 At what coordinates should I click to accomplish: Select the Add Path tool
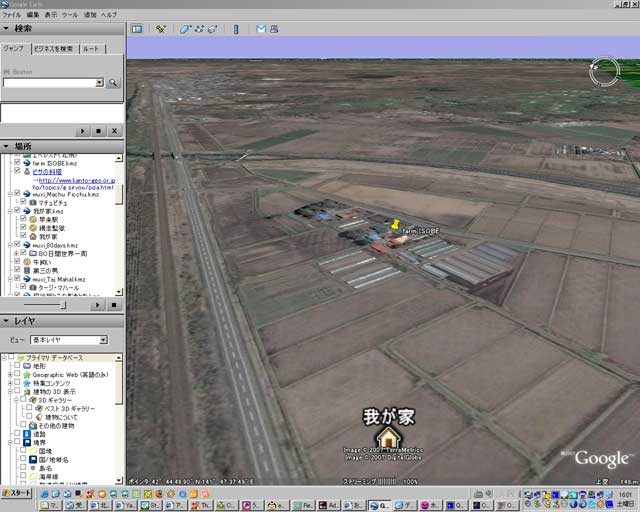199,29
